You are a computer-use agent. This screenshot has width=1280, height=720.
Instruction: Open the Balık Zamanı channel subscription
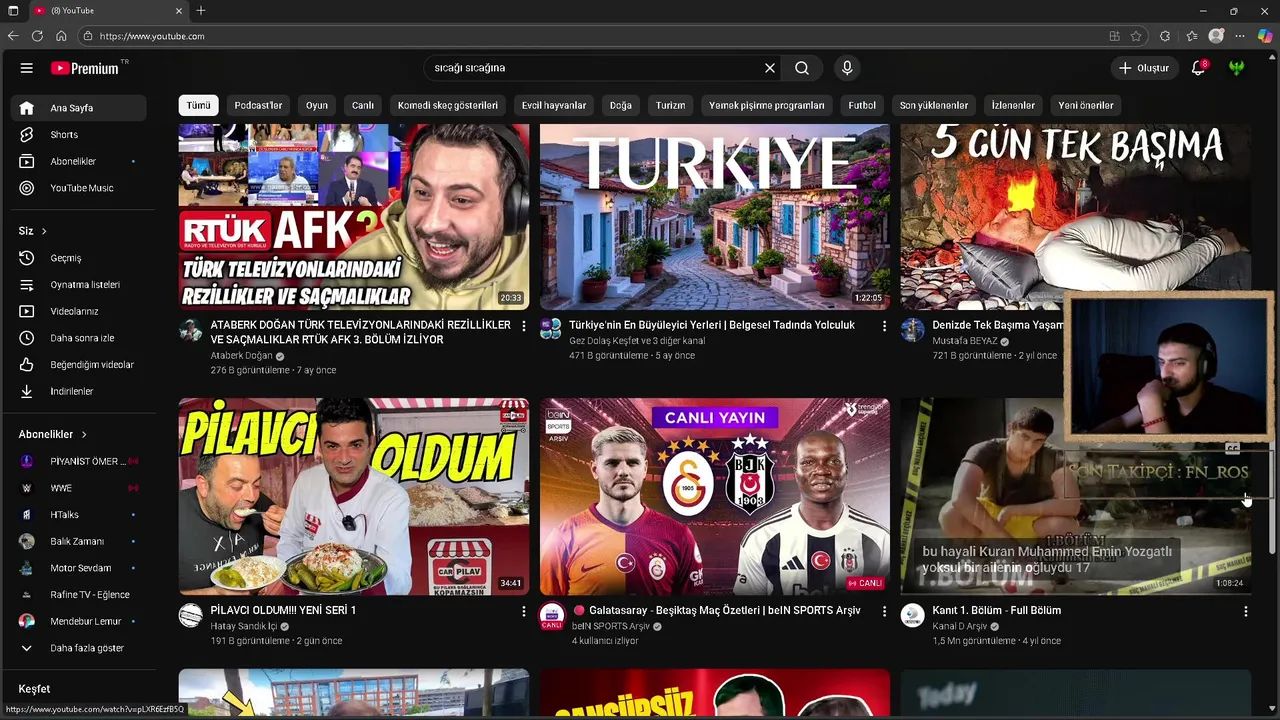click(80, 541)
